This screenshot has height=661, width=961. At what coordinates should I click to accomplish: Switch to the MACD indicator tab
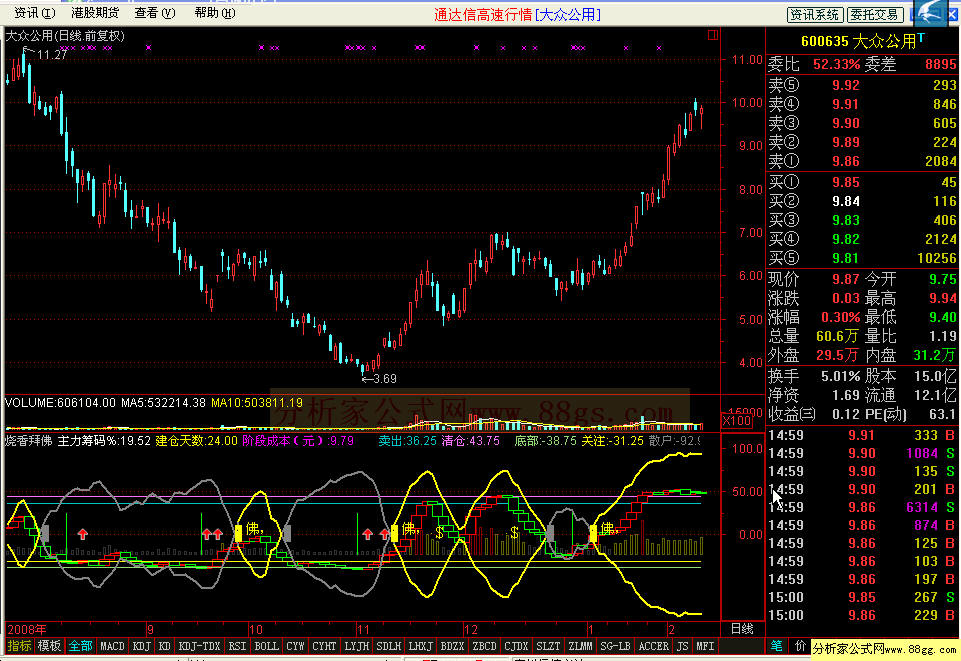[112, 646]
